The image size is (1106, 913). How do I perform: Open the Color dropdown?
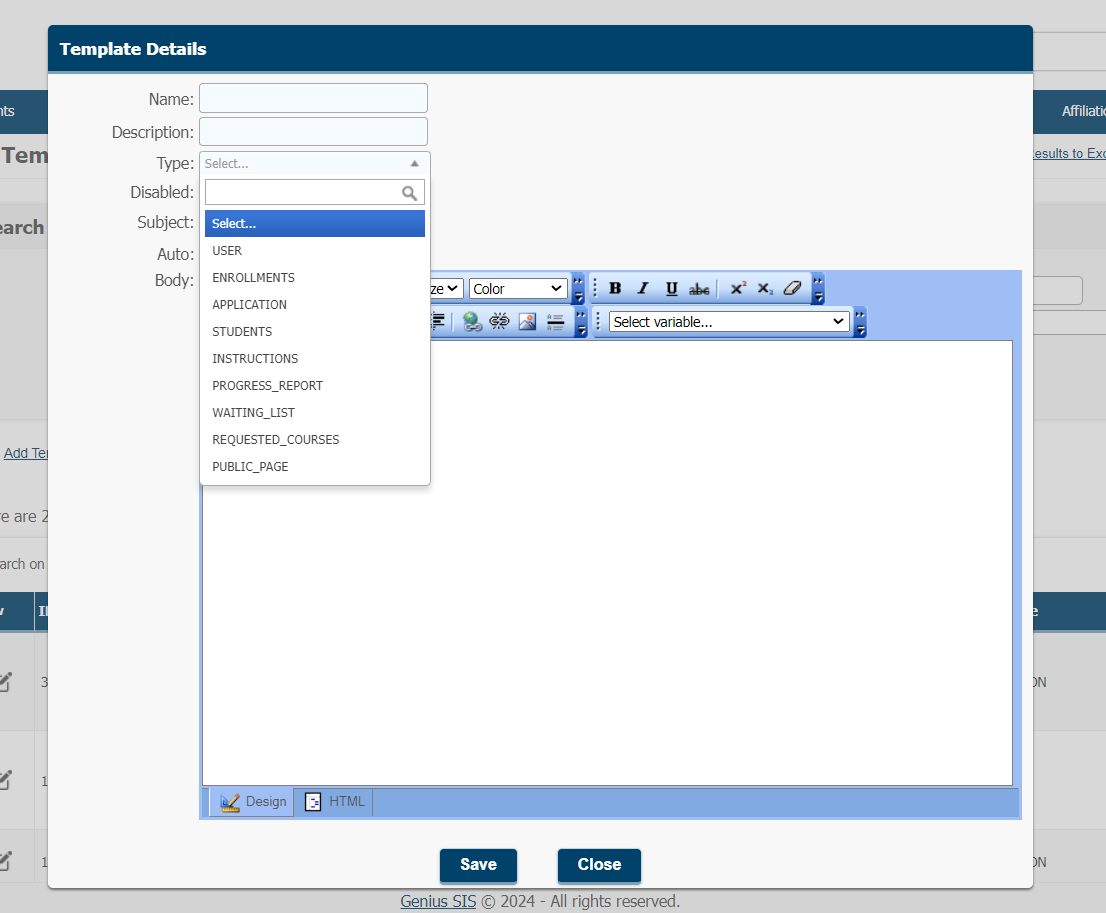pyautogui.click(x=518, y=289)
